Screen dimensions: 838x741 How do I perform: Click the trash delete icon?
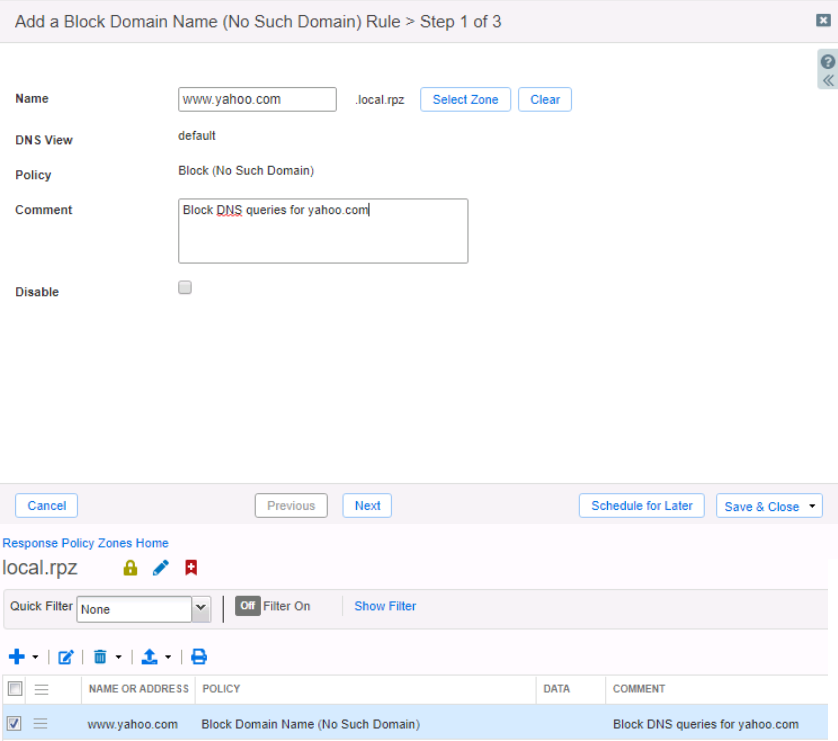coord(100,657)
